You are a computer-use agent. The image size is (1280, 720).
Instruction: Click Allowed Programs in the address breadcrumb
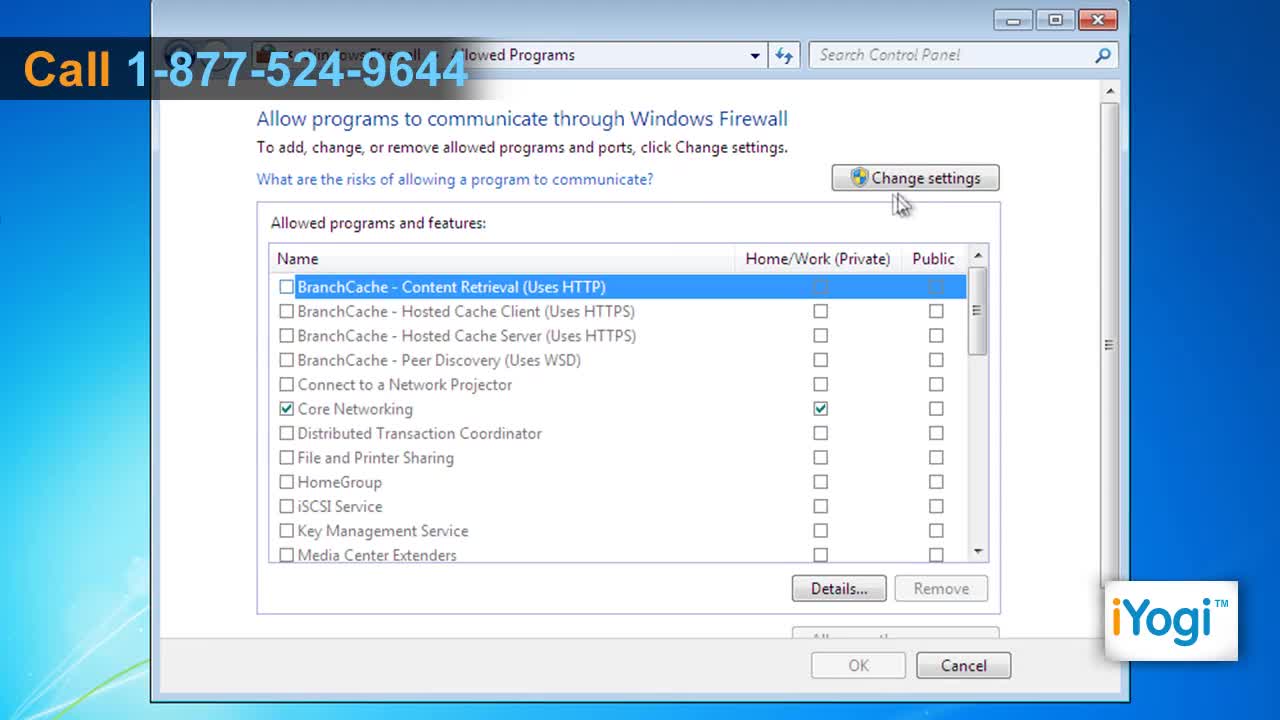coord(513,55)
